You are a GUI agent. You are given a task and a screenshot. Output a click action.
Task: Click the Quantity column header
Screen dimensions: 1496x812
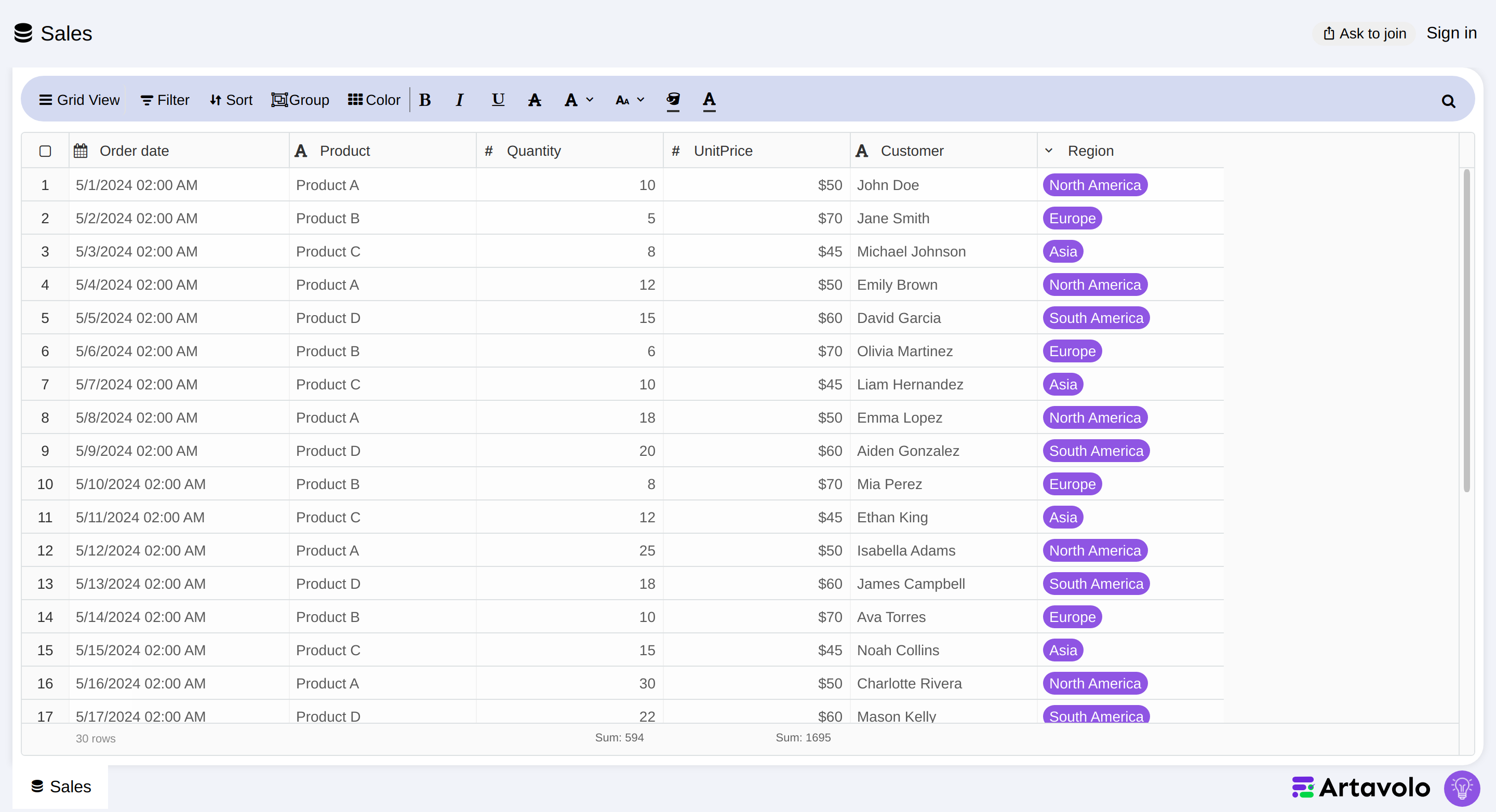coord(570,151)
